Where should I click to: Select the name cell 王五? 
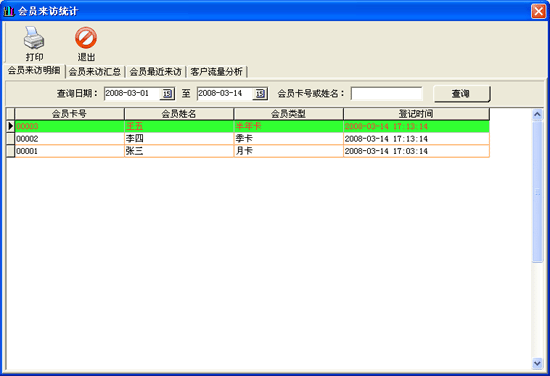(179, 126)
